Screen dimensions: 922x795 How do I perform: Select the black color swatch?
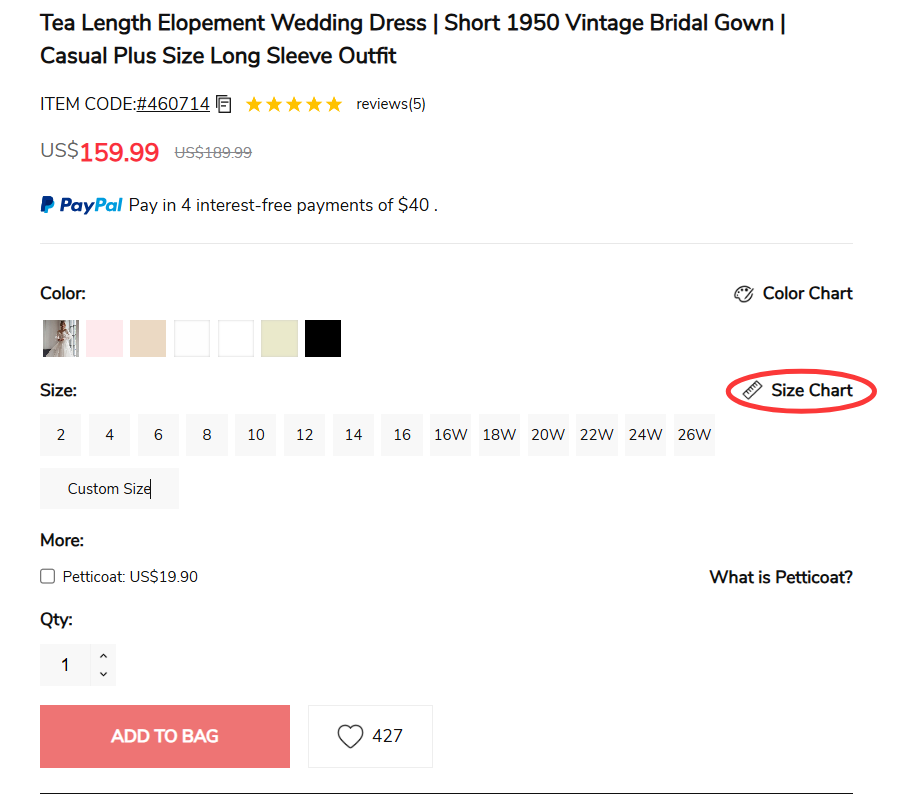pyautogui.click(x=323, y=339)
